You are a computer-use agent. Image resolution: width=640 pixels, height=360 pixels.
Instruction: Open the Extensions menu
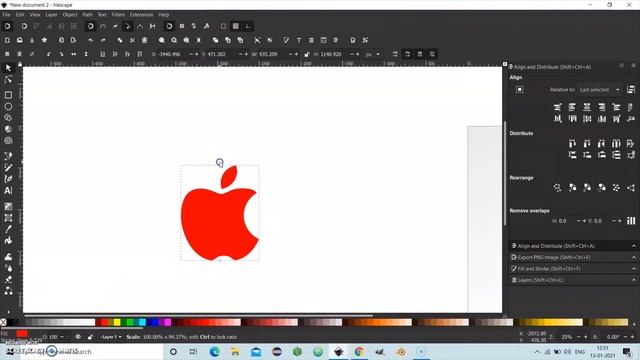pyautogui.click(x=141, y=15)
